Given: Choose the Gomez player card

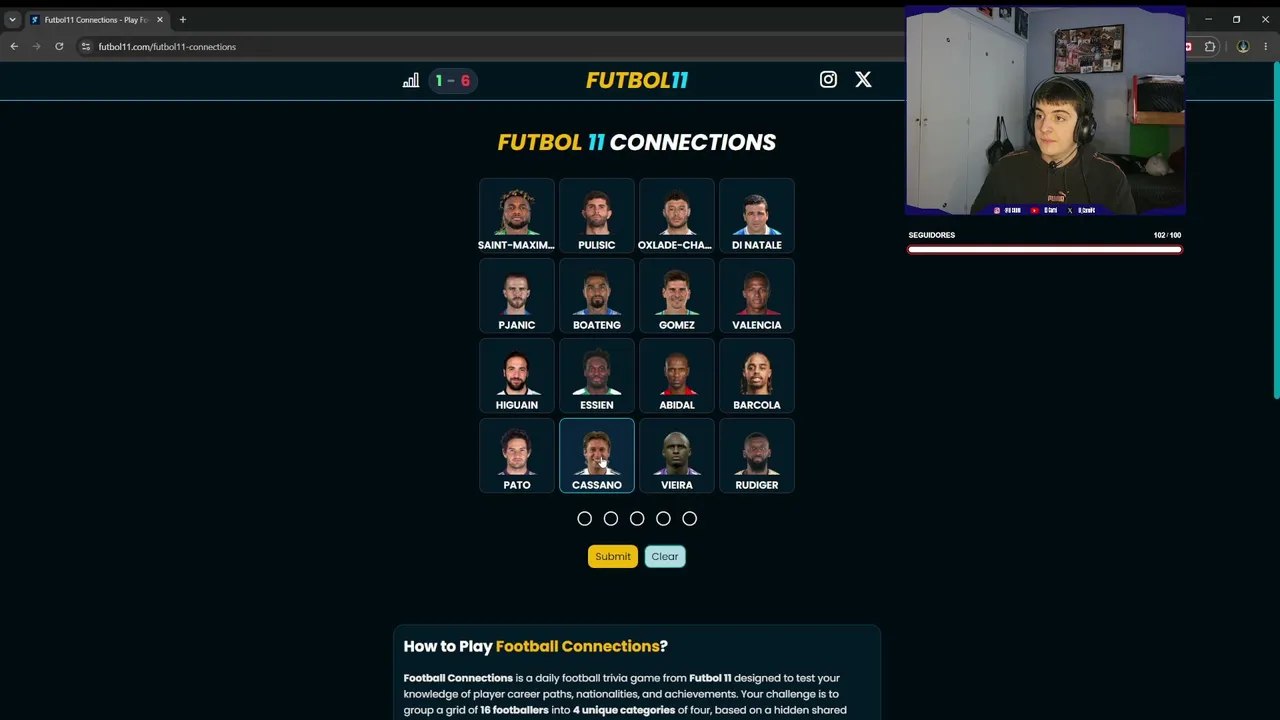Looking at the screenshot, I should 677,295.
